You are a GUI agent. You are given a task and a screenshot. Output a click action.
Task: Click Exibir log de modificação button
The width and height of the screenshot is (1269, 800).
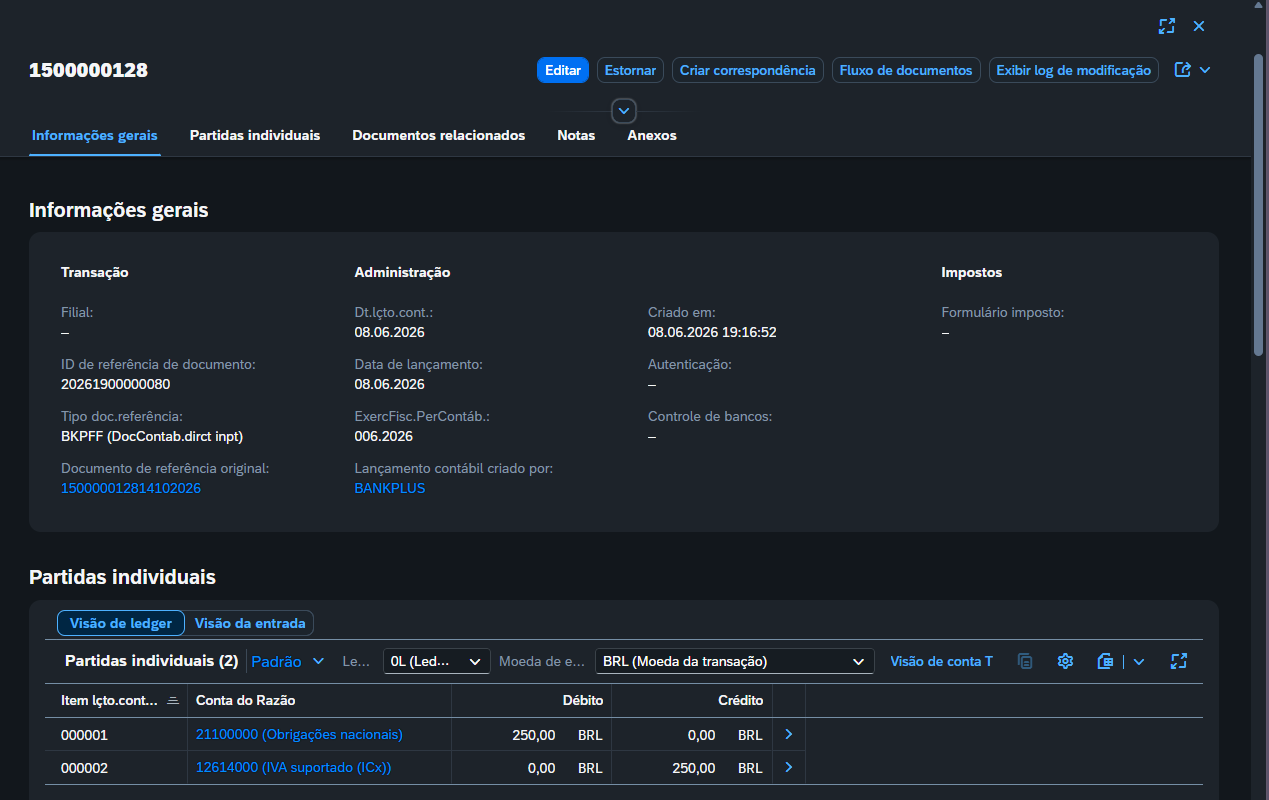tap(1074, 70)
